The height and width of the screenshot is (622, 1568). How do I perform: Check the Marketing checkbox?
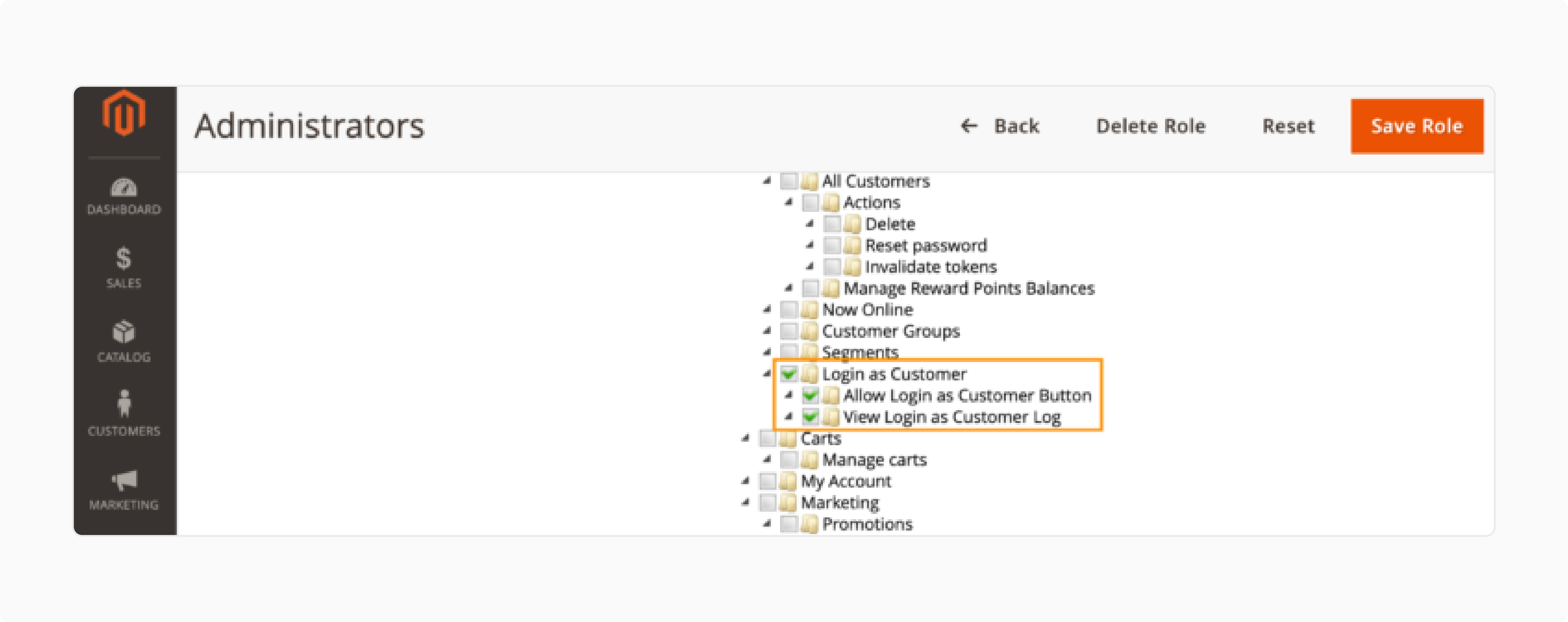coord(767,503)
